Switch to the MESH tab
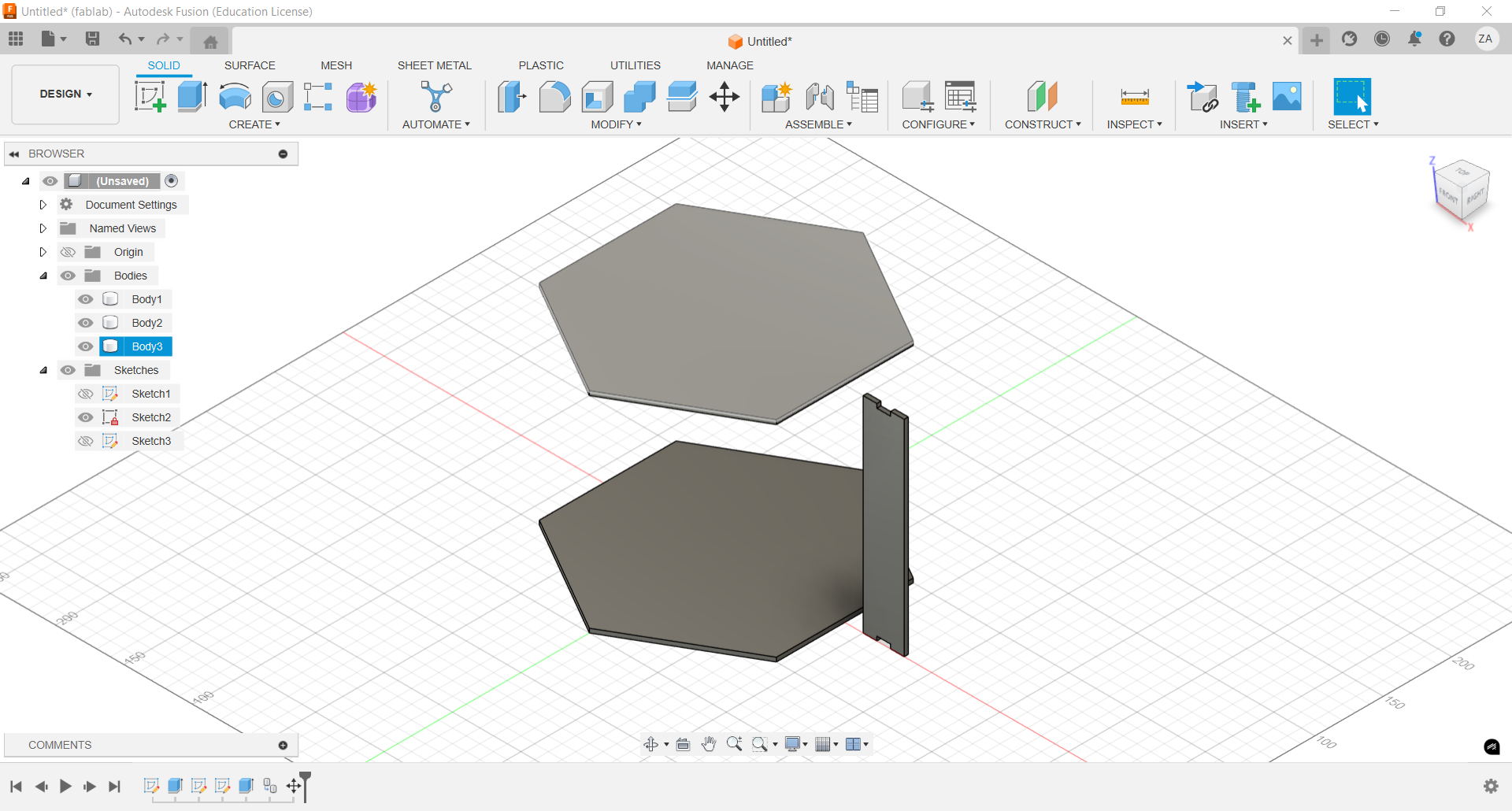 (x=336, y=65)
